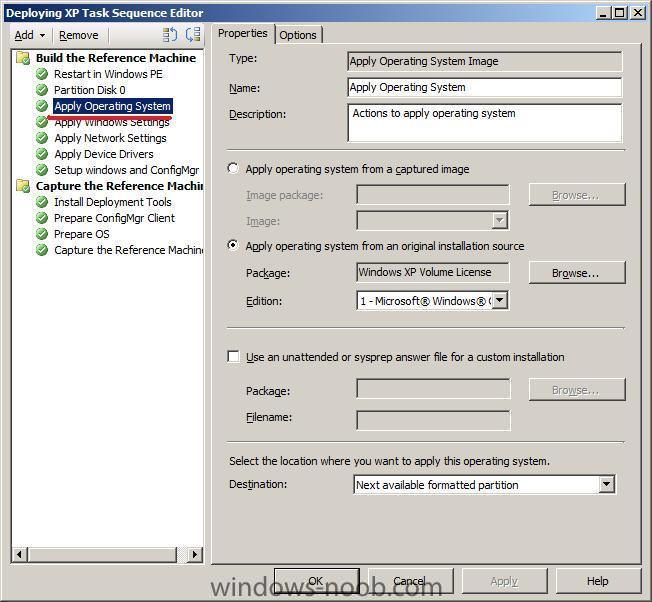Select Apply operating system from original installation source
Image resolution: width=652 pixels, height=602 pixels.
click(233, 245)
